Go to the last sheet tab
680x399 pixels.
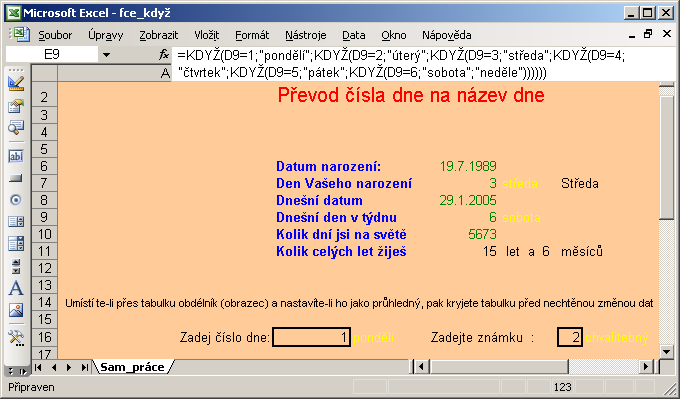pos(85,367)
